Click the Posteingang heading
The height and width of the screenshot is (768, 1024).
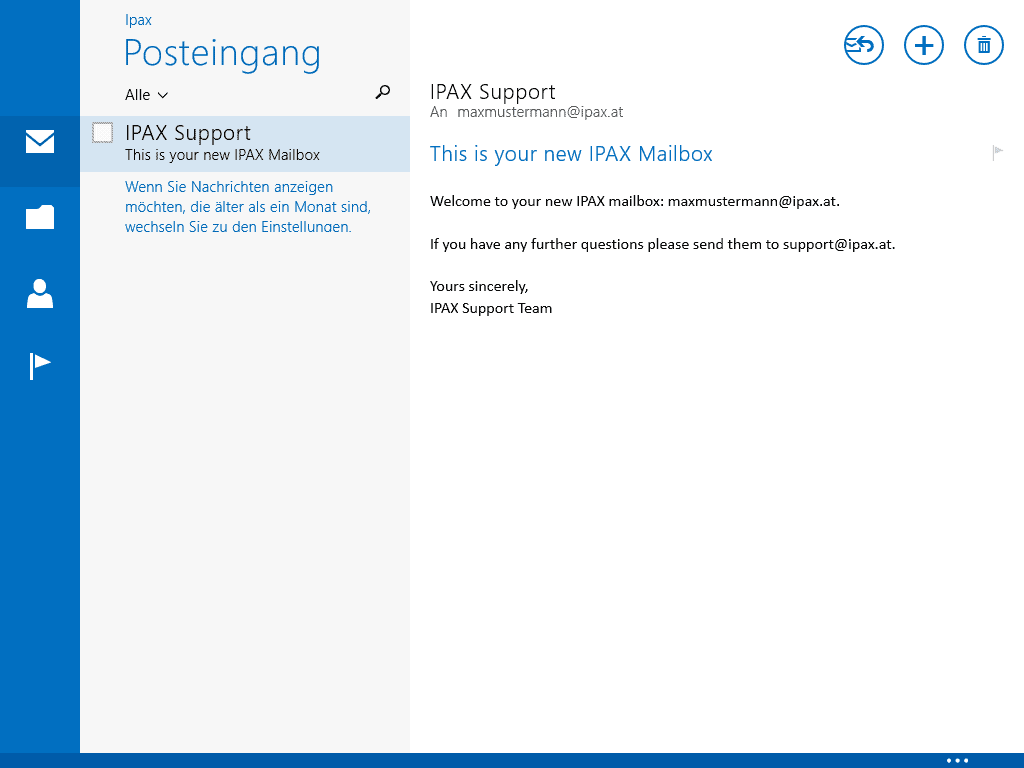[x=222, y=53]
